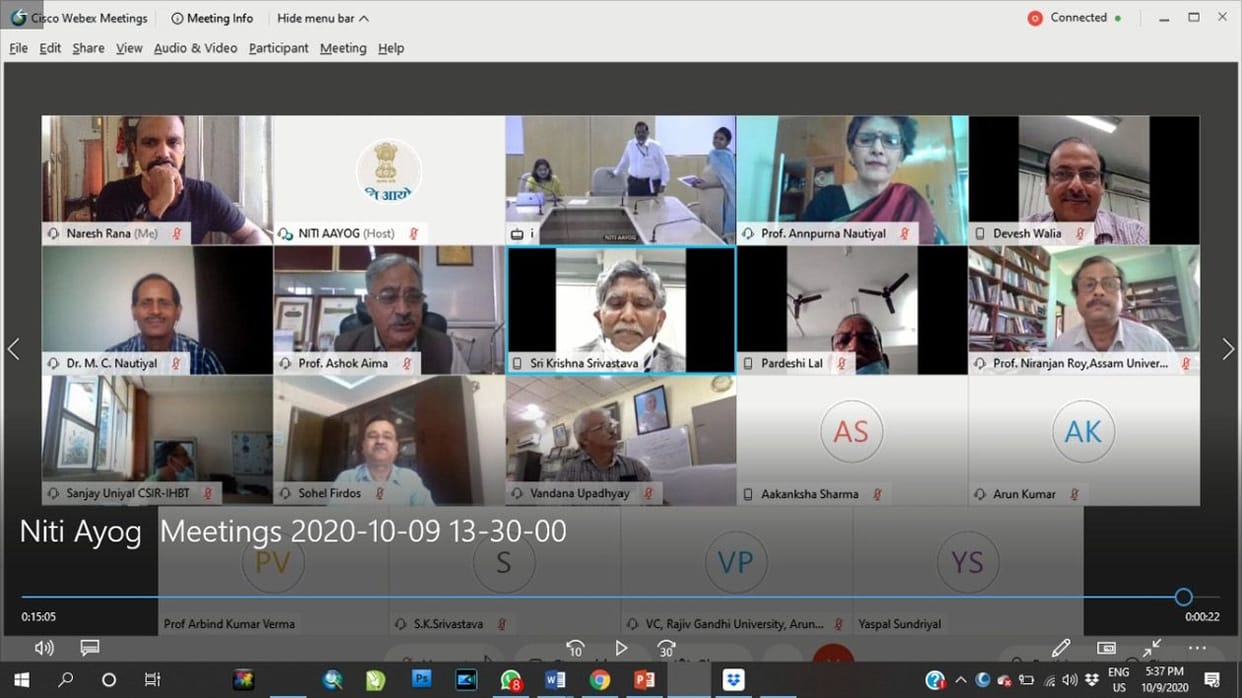Click the muted mic icon beside Prof. Ashok Aima
This screenshot has height=698, width=1242.
(x=407, y=363)
